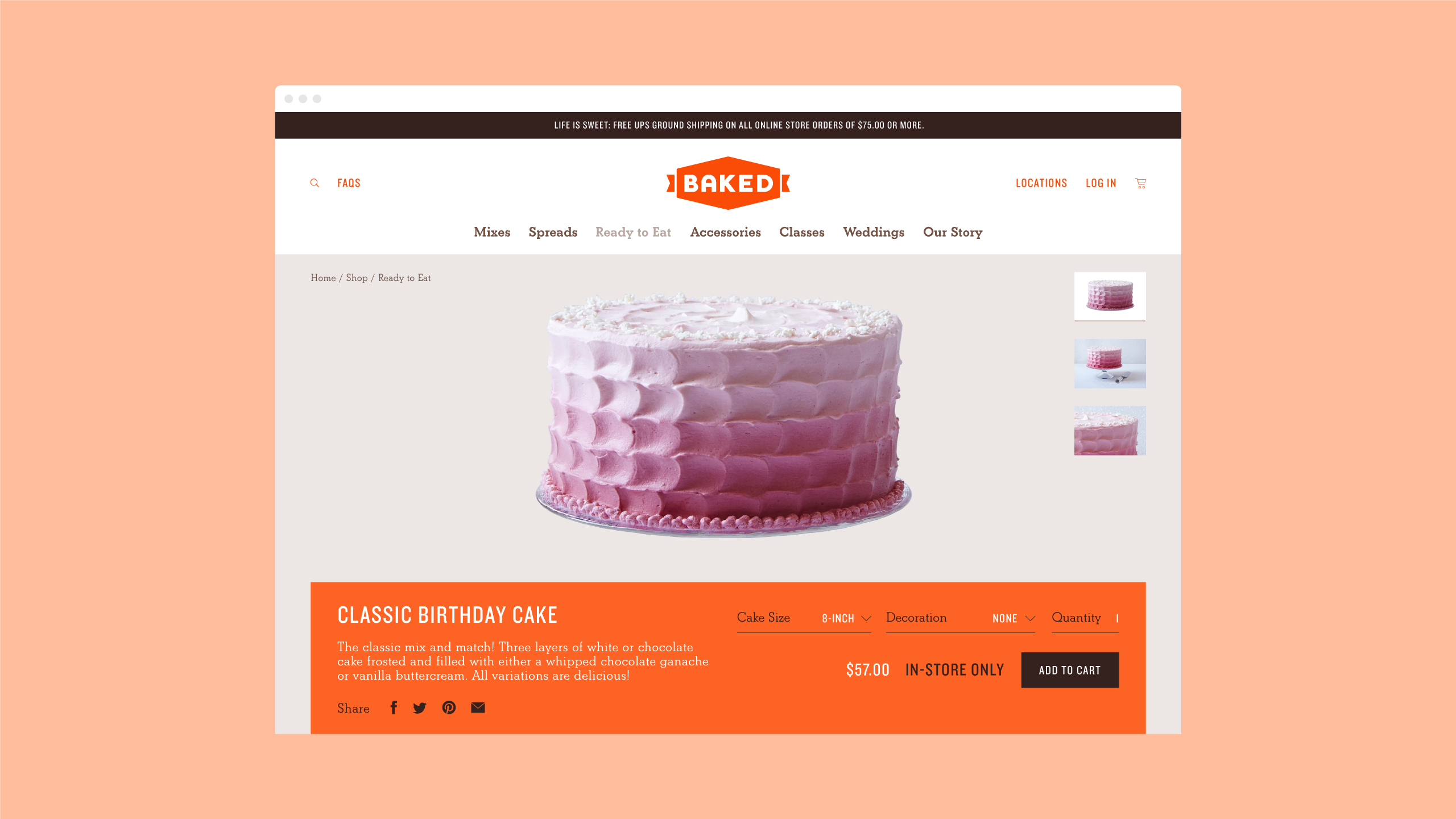Click the BAKED logo
1456x819 pixels.
click(x=728, y=183)
